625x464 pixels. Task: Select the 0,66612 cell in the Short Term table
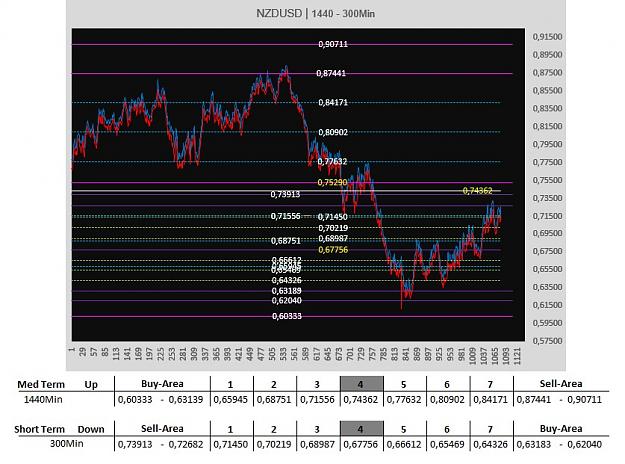pos(404,444)
